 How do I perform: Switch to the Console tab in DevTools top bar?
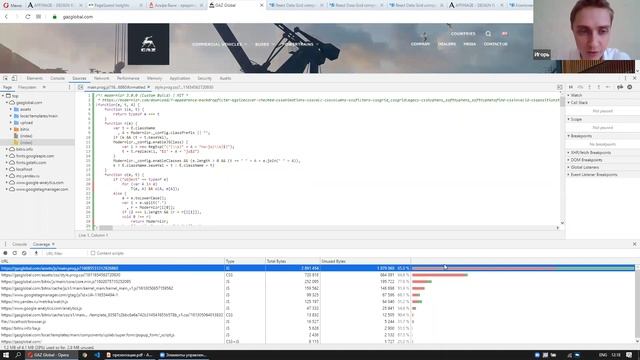(x=58, y=78)
